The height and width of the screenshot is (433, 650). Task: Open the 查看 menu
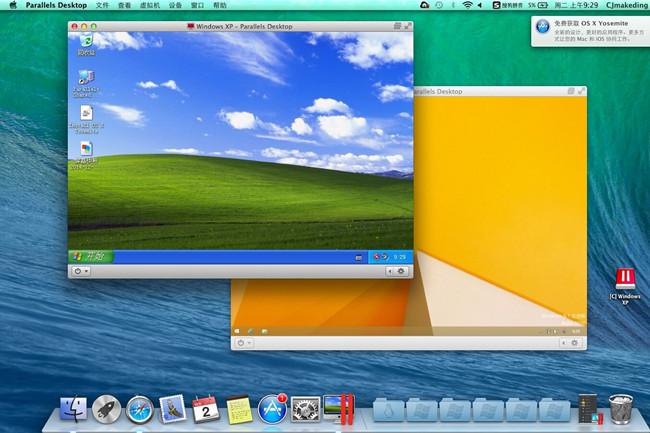124,5
